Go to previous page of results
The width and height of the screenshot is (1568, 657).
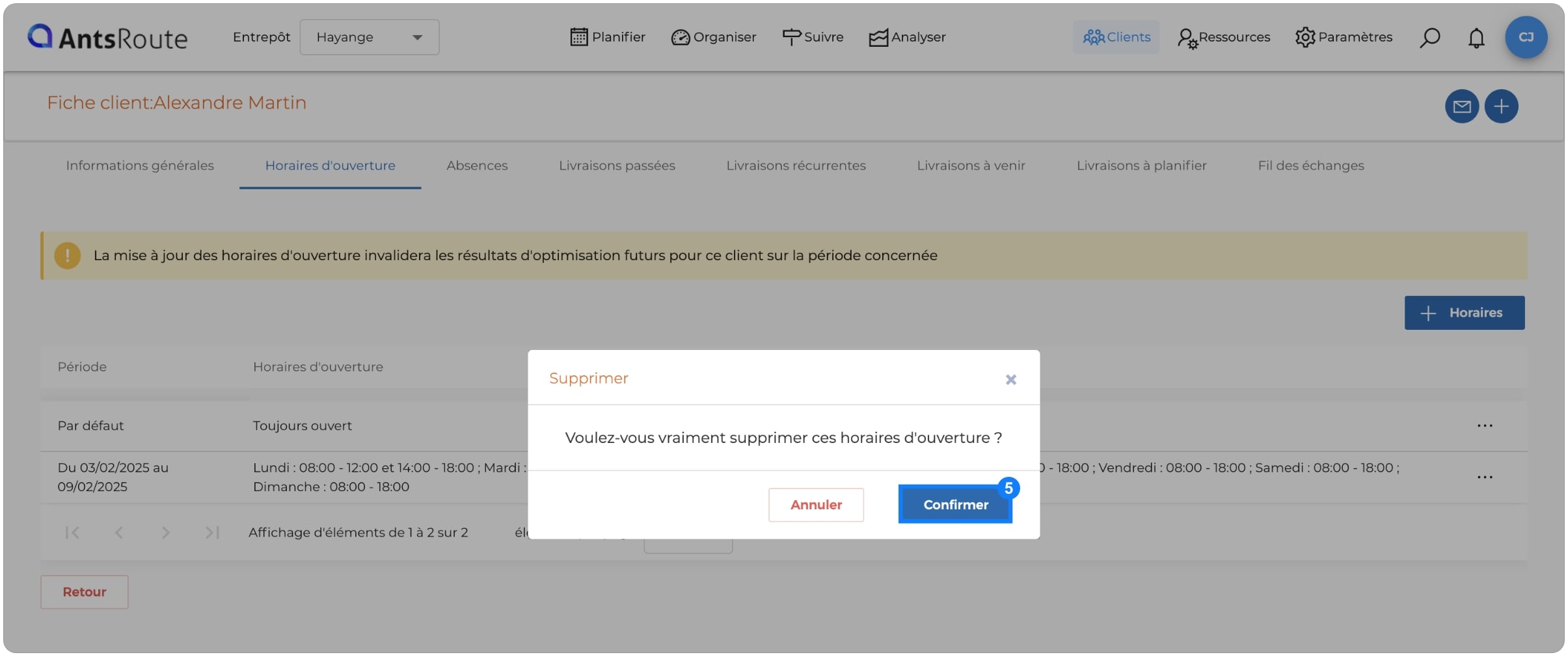(119, 533)
